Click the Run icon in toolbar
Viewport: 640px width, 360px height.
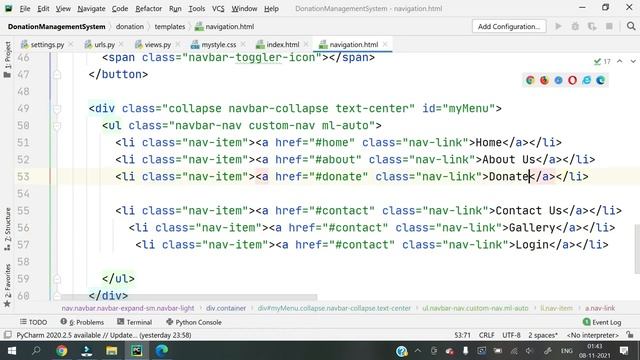point(558,27)
